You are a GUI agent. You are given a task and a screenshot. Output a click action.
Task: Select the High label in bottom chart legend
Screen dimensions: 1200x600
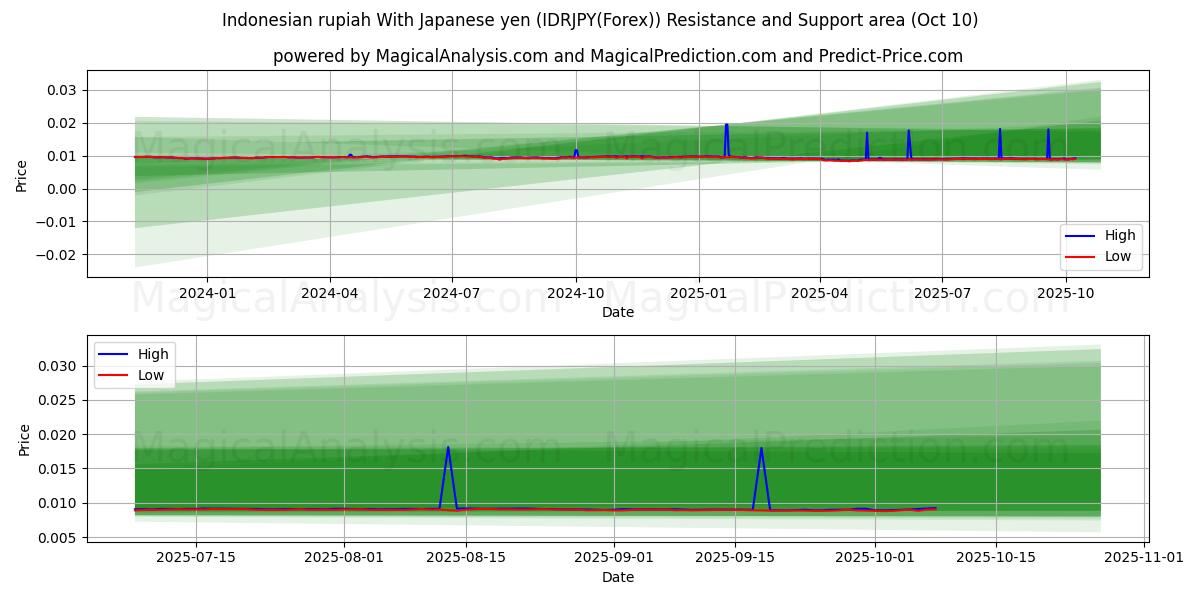click(x=153, y=353)
